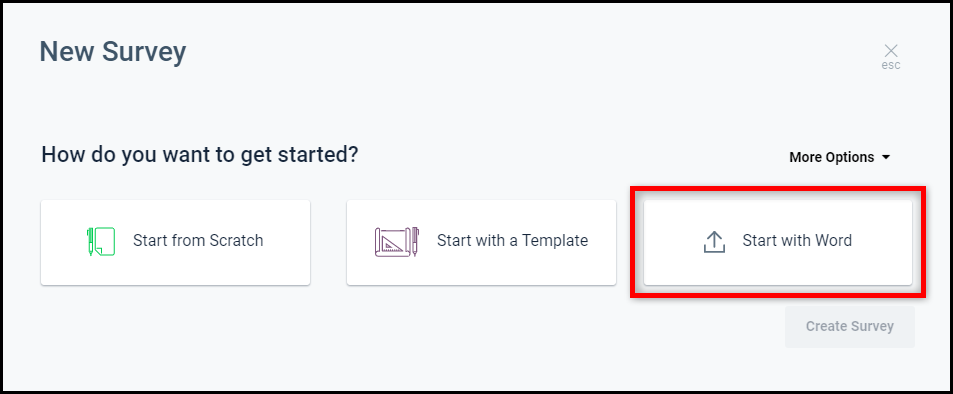
Task: Click the small caret beside More Options
Action: pos(886,157)
